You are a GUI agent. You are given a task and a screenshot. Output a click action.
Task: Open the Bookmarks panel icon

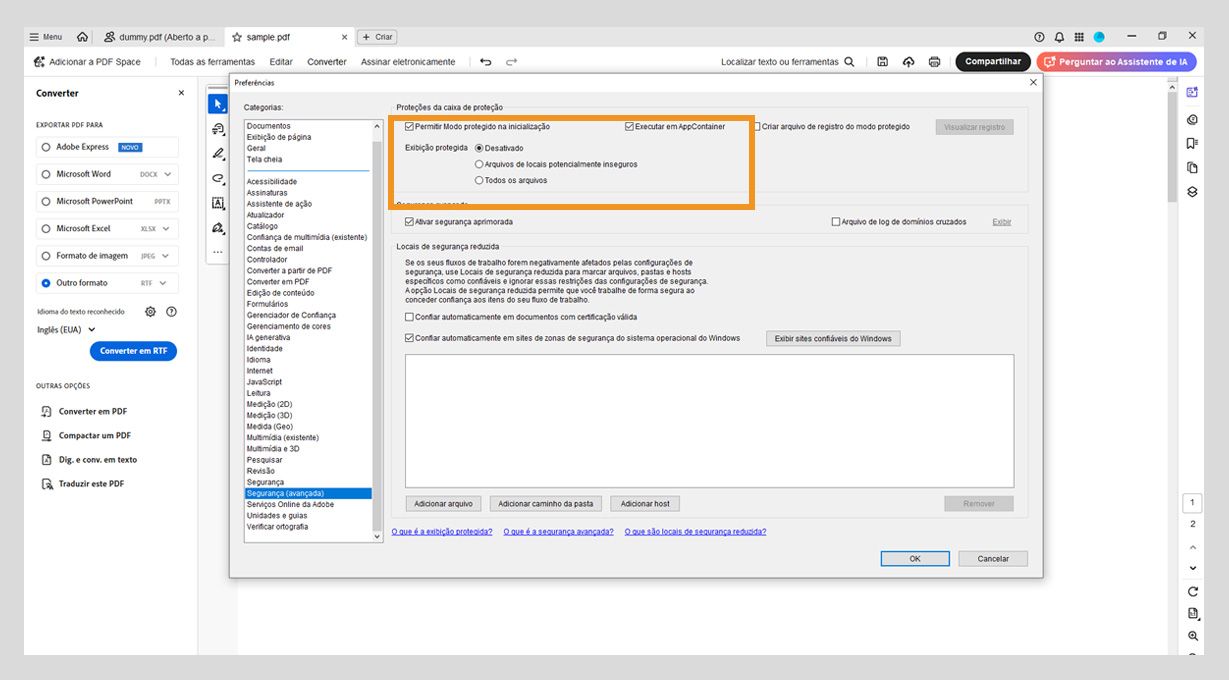1193,141
